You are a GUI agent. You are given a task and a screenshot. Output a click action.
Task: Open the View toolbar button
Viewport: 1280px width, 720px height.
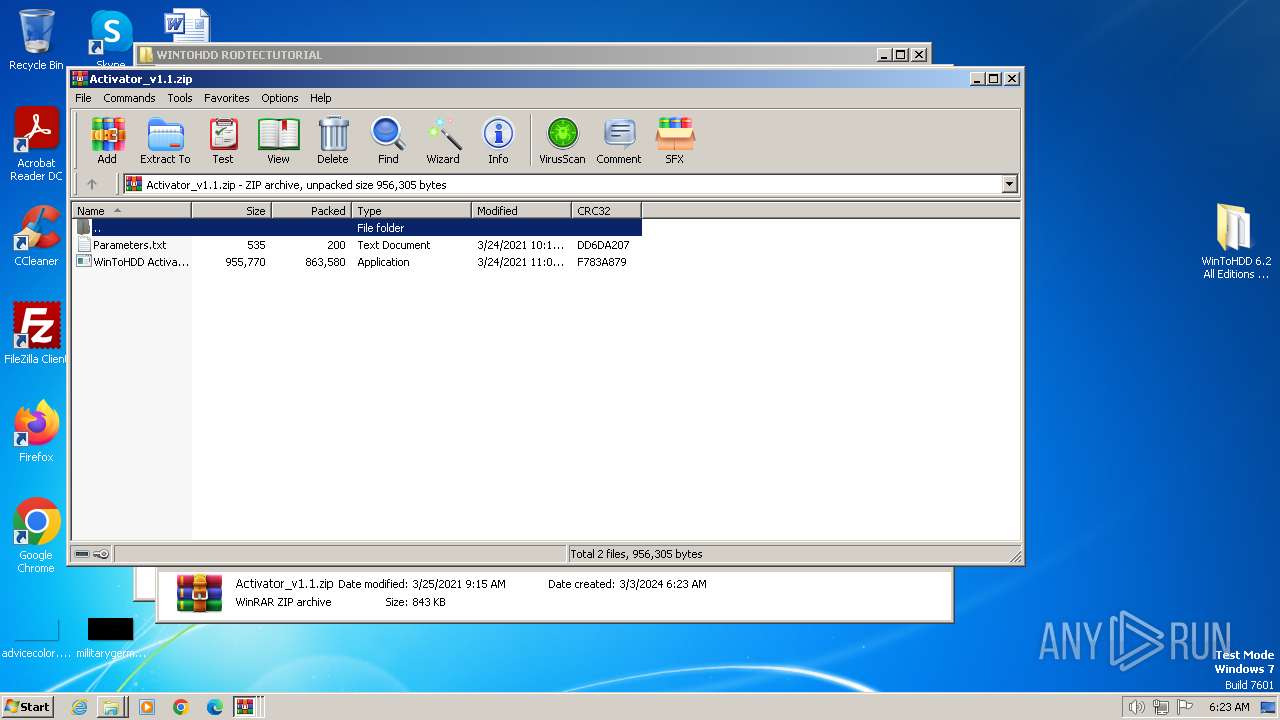[278, 141]
